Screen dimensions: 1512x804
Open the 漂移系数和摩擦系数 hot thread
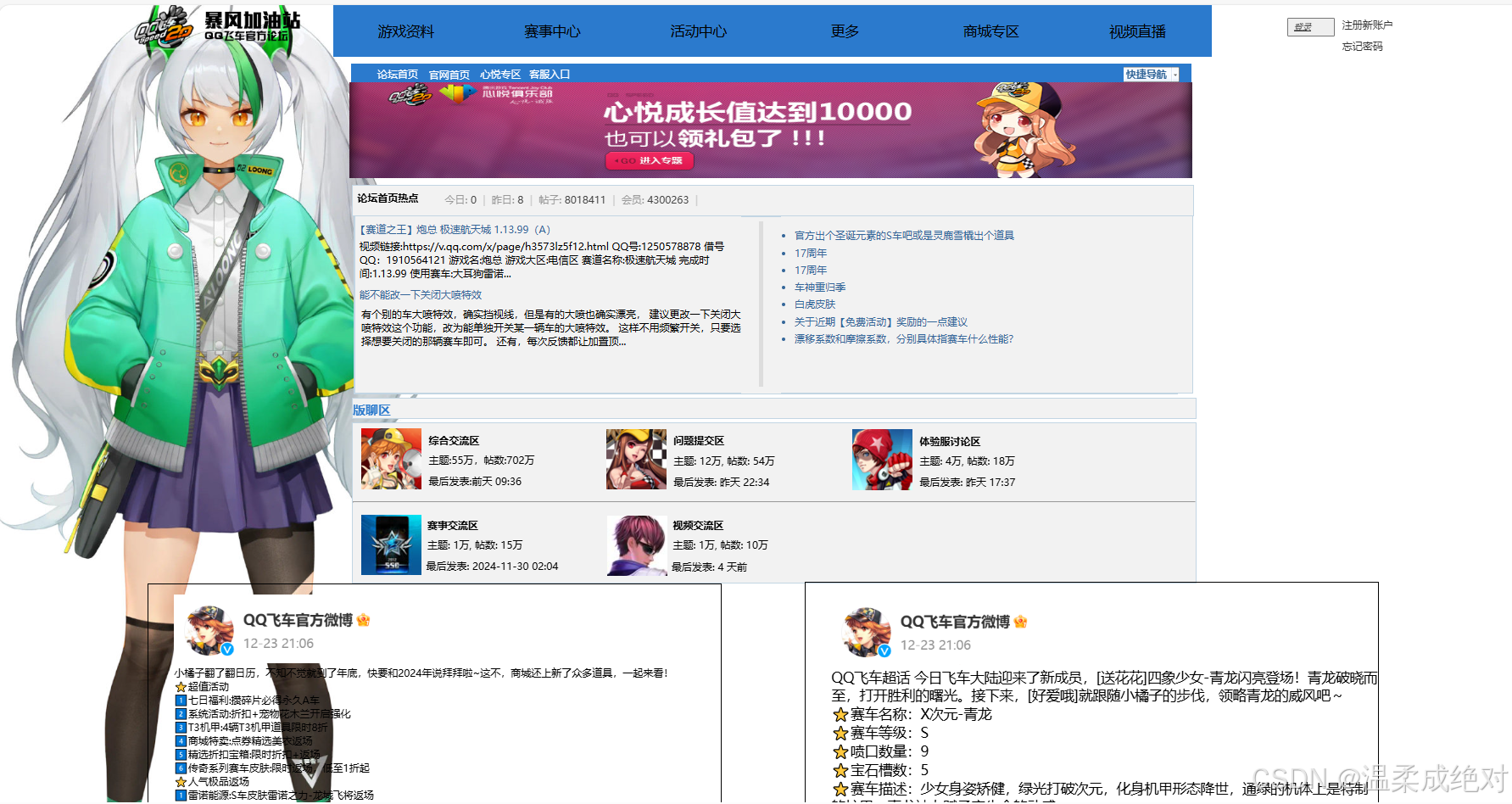904,339
